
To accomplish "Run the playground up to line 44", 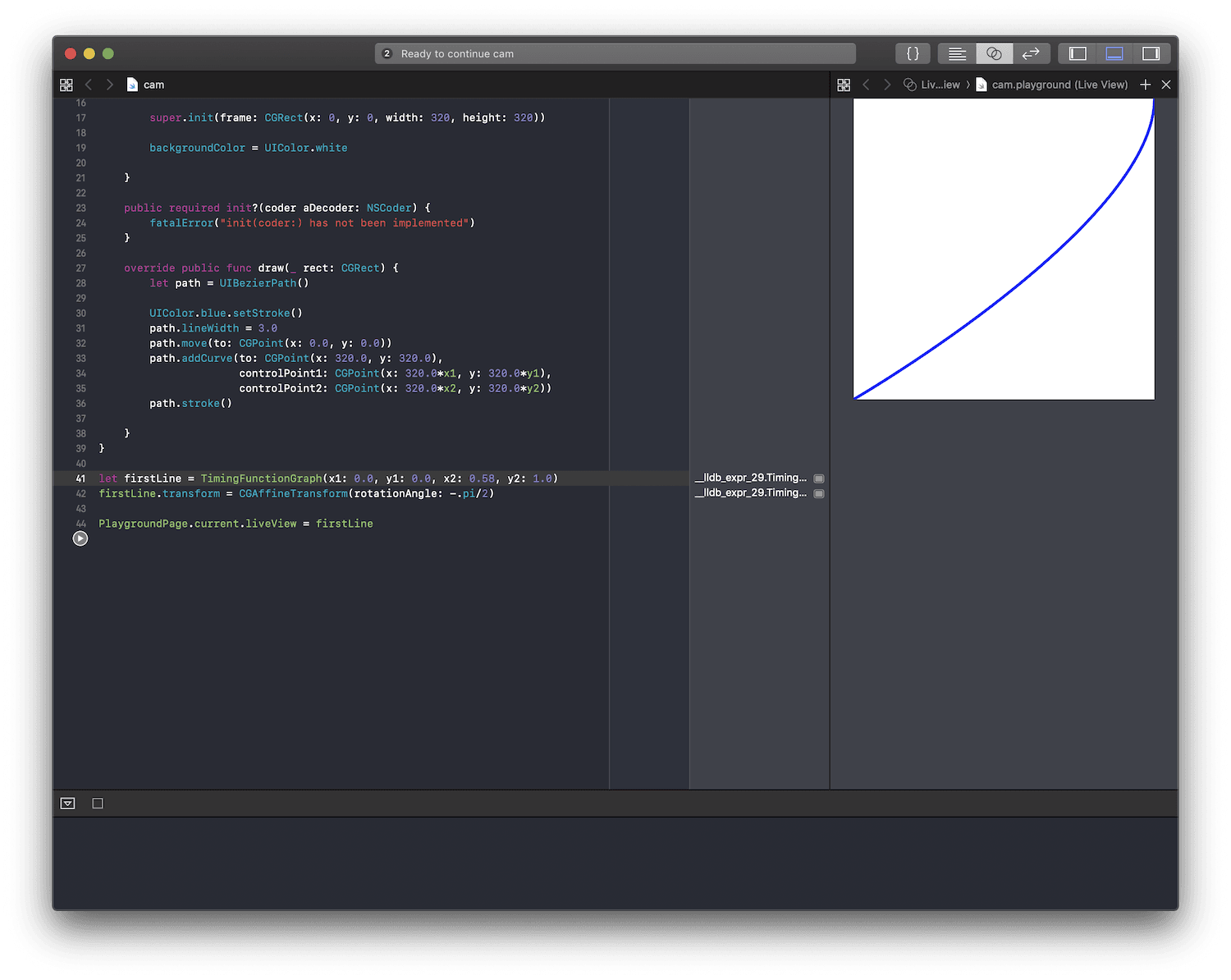I will (80, 538).
